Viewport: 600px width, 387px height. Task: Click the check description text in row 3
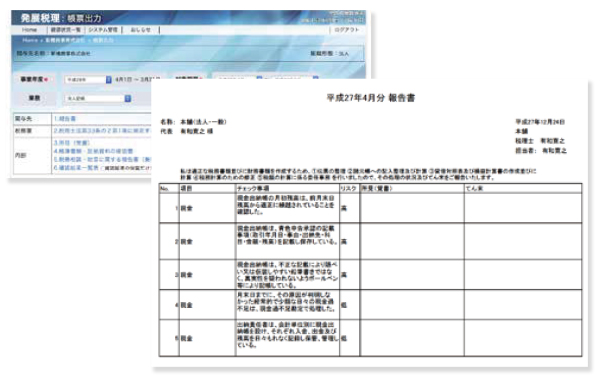[287, 275]
